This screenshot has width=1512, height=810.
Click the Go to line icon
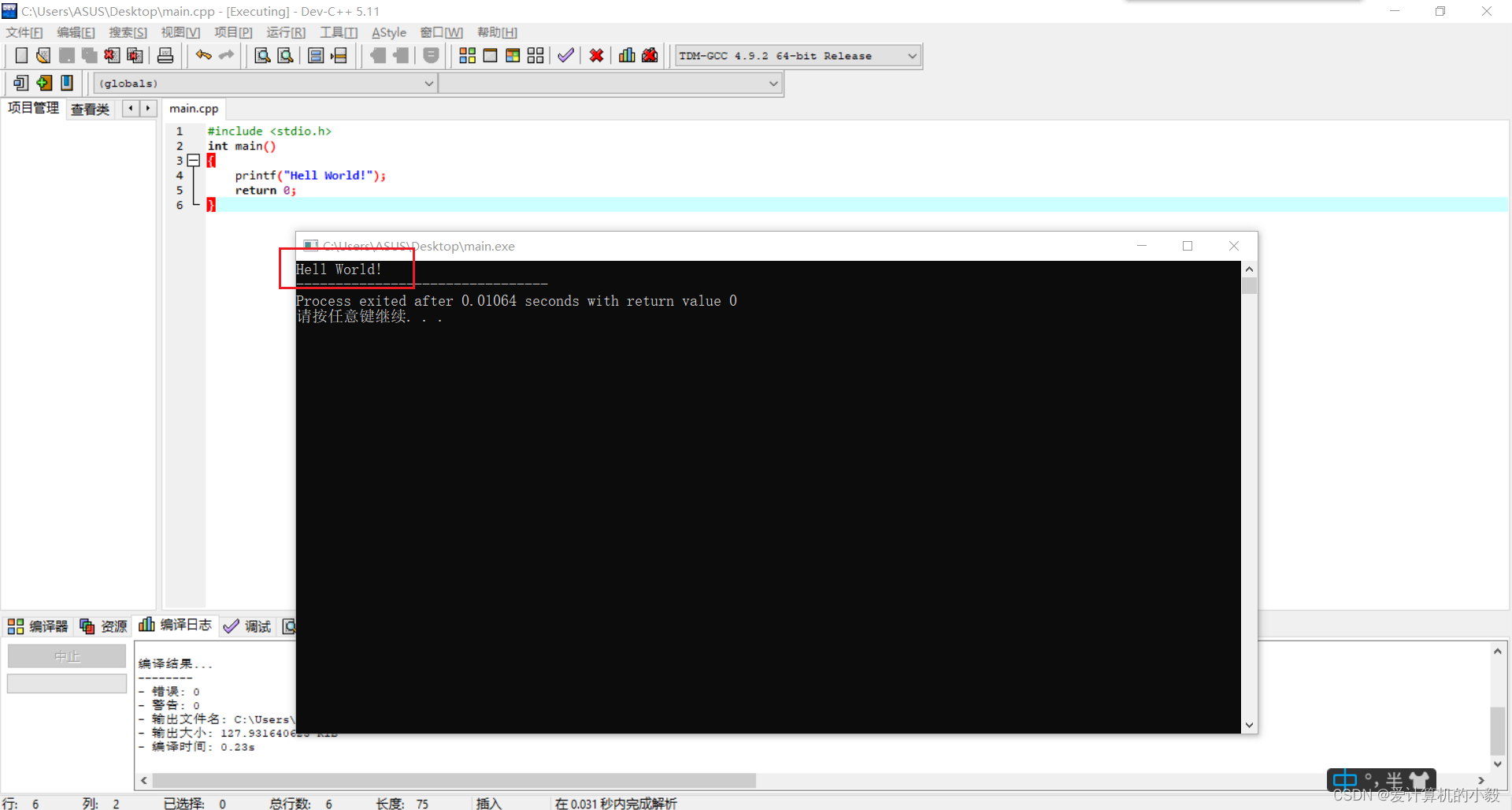[339, 55]
